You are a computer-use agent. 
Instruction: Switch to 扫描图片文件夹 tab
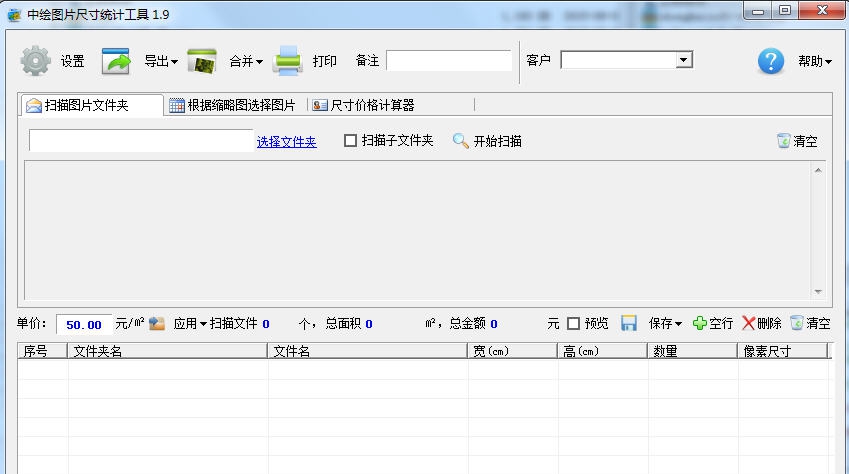click(x=92, y=105)
